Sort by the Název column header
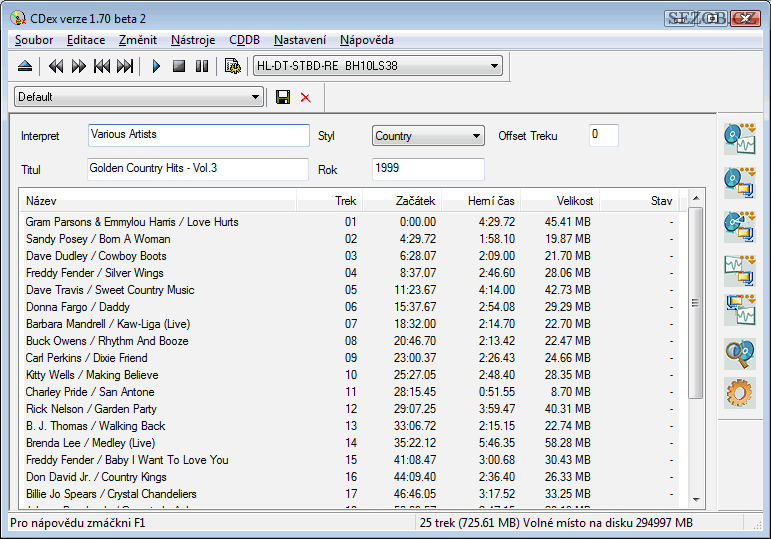771x539 pixels. 158,201
